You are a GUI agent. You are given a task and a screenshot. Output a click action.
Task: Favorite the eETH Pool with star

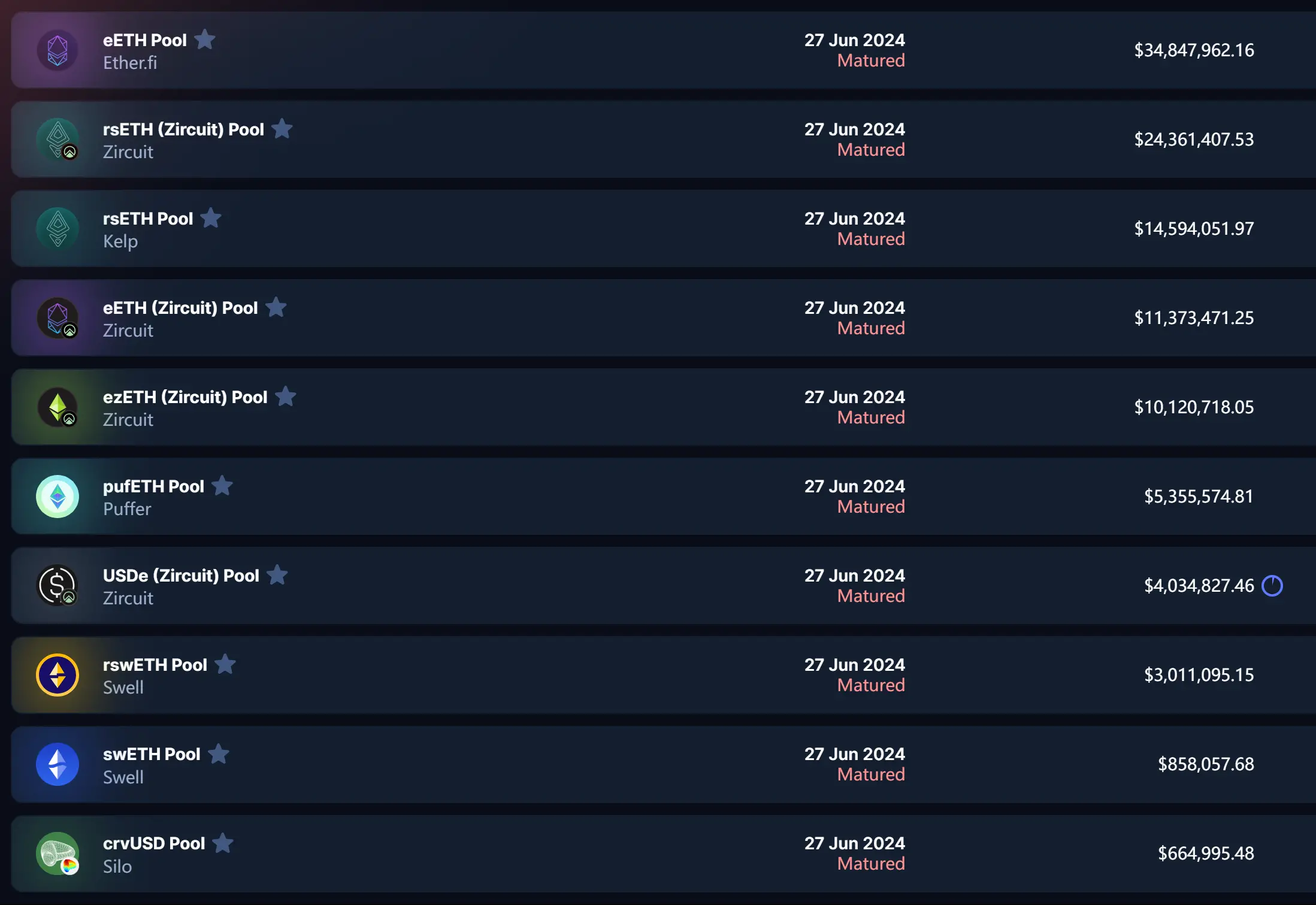[x=205, y=40]
